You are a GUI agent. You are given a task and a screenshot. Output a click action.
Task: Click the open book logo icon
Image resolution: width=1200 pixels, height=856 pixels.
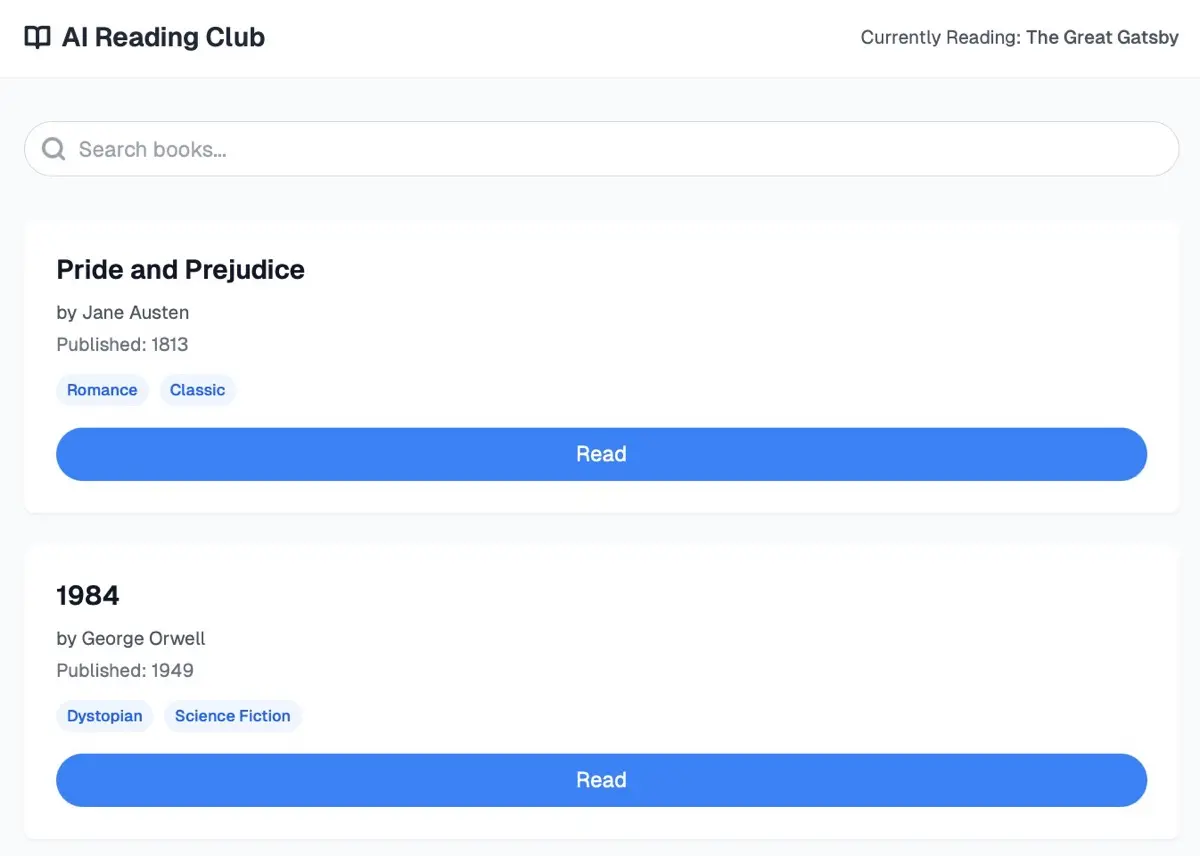pos(37,38)
